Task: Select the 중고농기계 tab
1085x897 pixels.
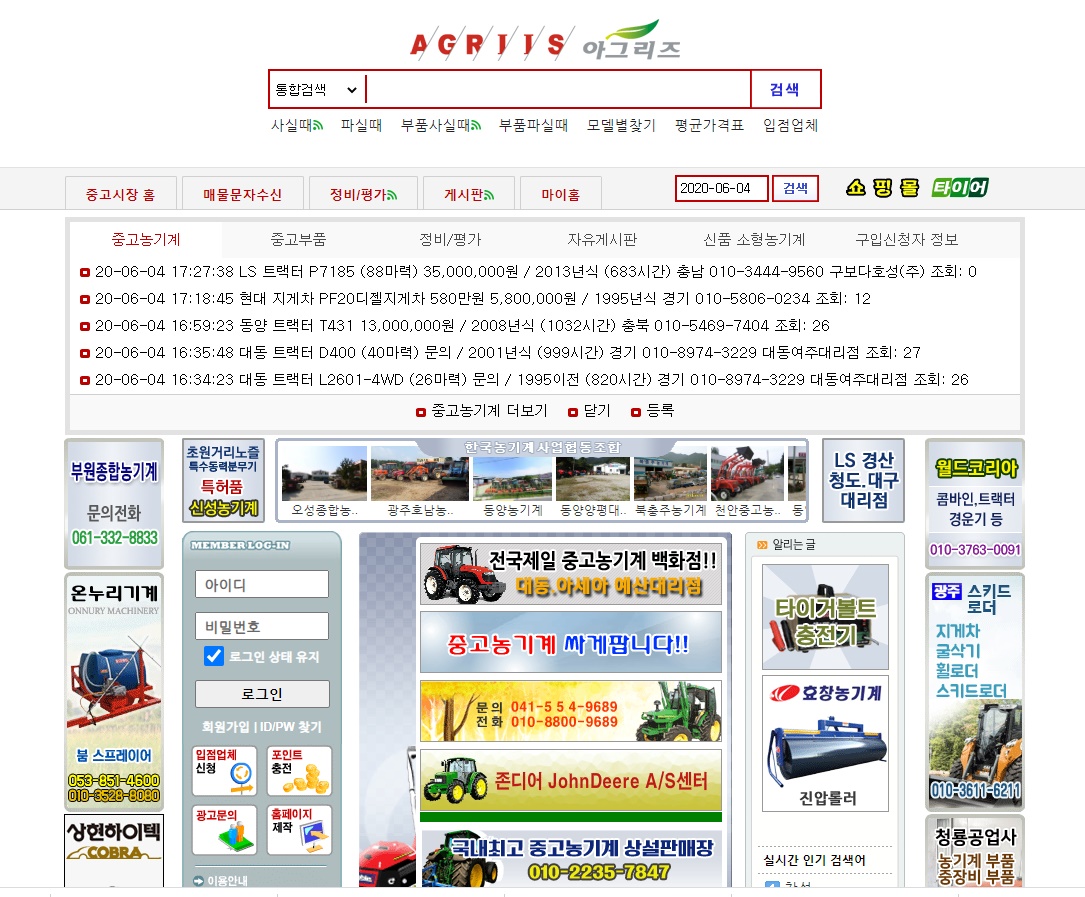Action: pyautogui.click(x=146, y=239)
